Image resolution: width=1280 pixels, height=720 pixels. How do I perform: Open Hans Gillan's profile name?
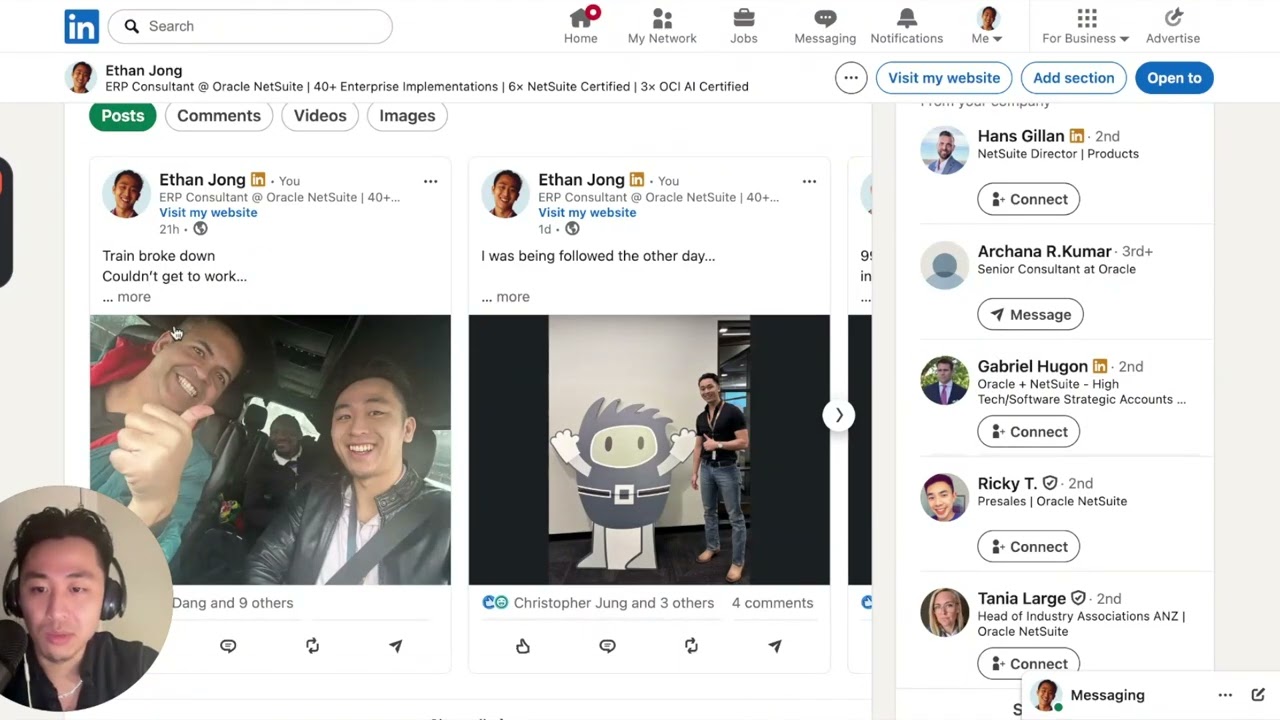tap(1020, 136)
